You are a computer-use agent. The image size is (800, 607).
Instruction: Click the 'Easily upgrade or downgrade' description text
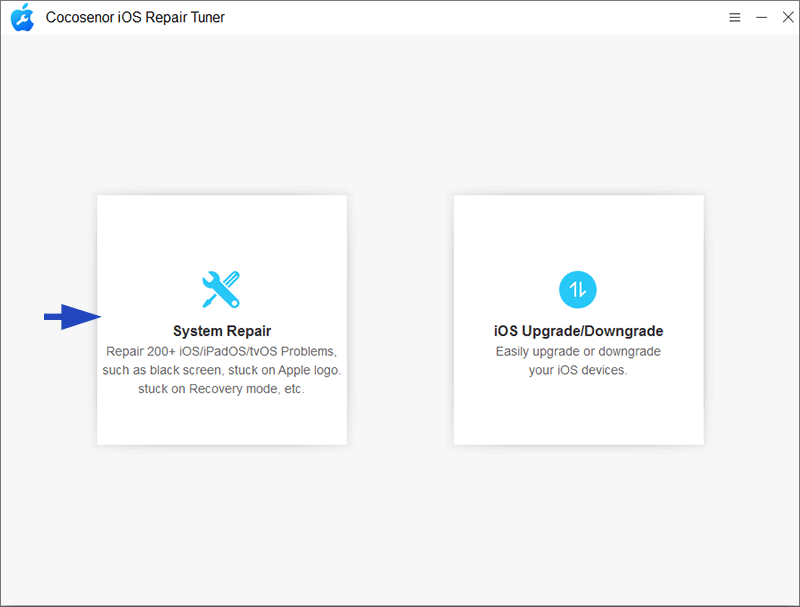point(578,351)
